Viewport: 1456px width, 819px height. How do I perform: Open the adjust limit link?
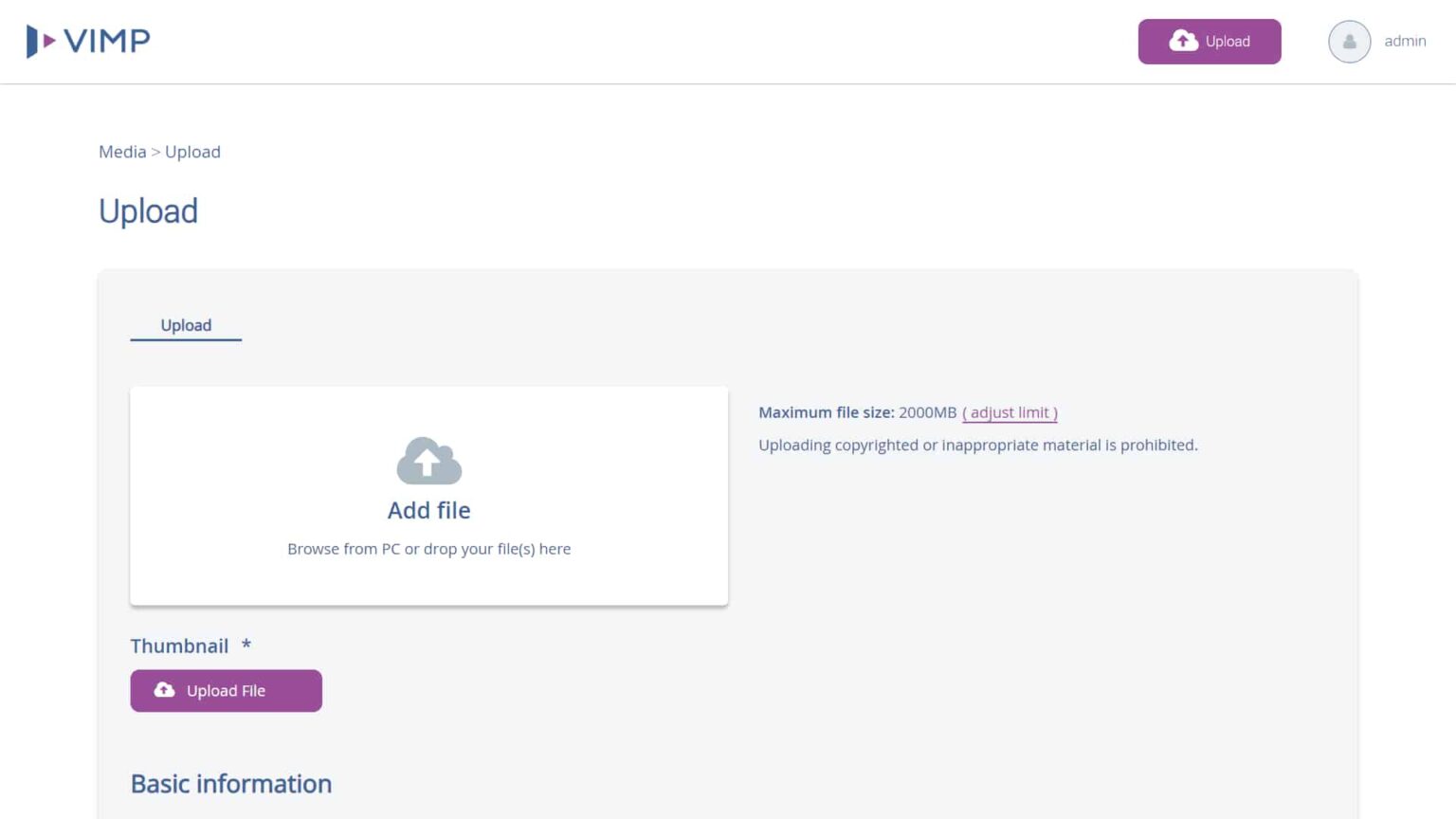click(x=1010, y=412)
